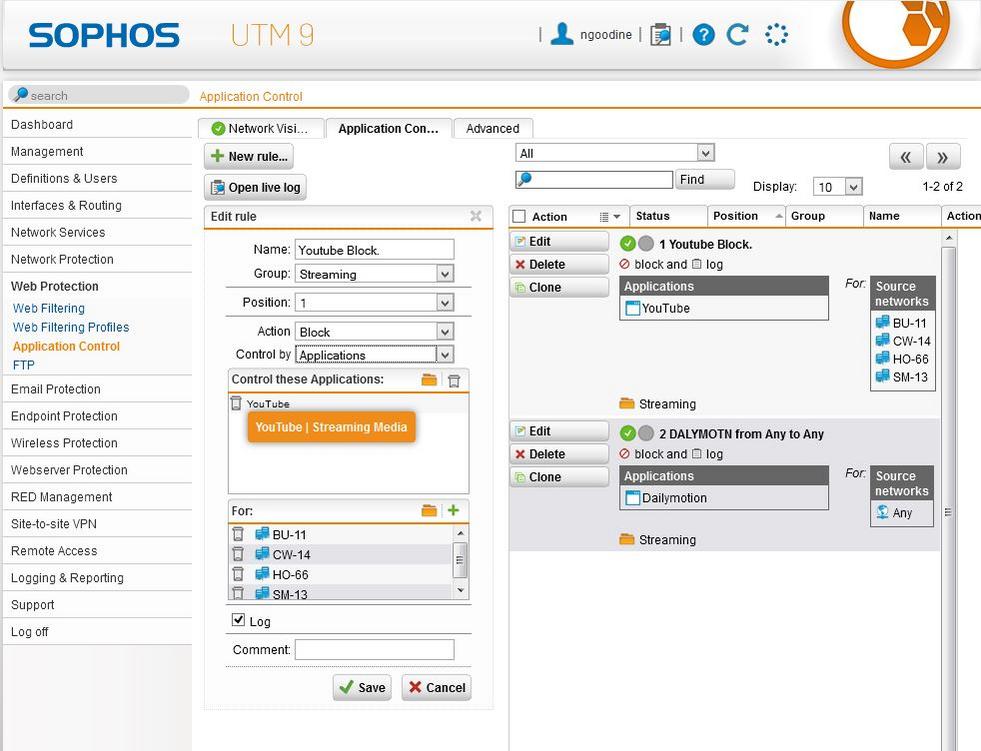Screen dimensions: 981x751
Task: Click the Streaming folder icon under rule 2
Action: coord(627,539)
